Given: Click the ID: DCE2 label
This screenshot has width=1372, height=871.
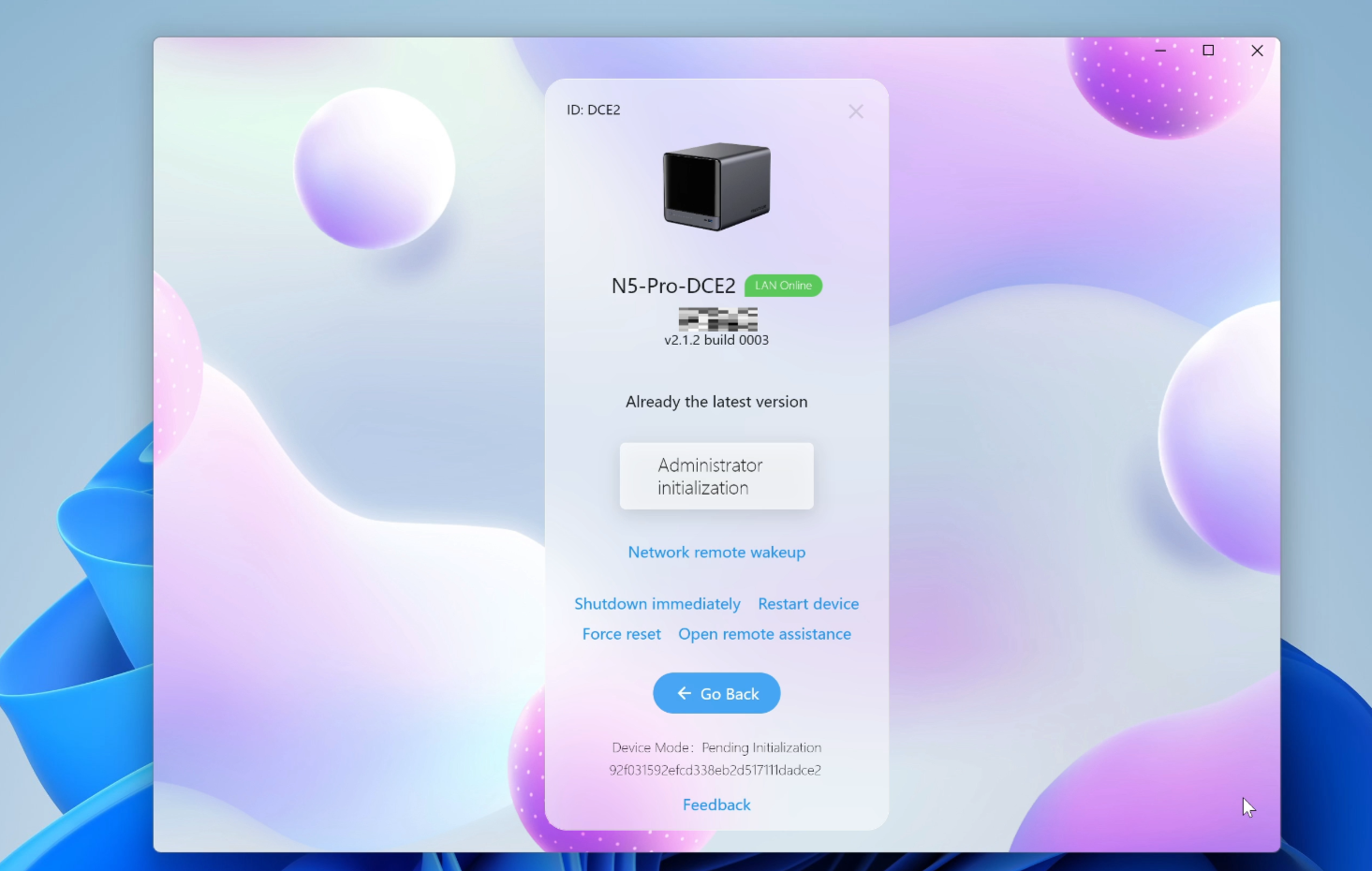Looking at the screenshot, I should coord(593,110).
